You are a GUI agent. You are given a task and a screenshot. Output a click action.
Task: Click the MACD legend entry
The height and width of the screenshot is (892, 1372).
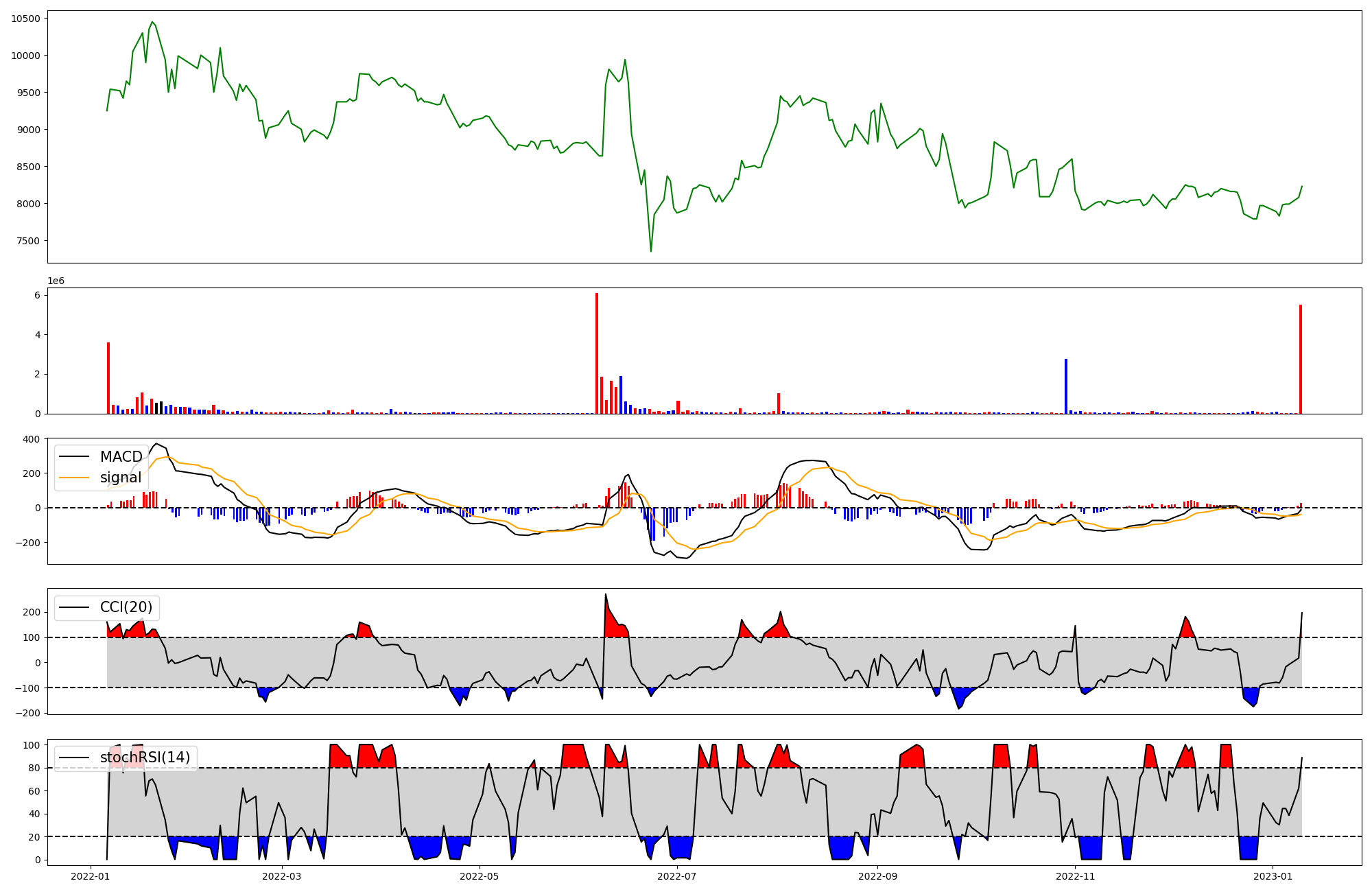coord(121,457)
